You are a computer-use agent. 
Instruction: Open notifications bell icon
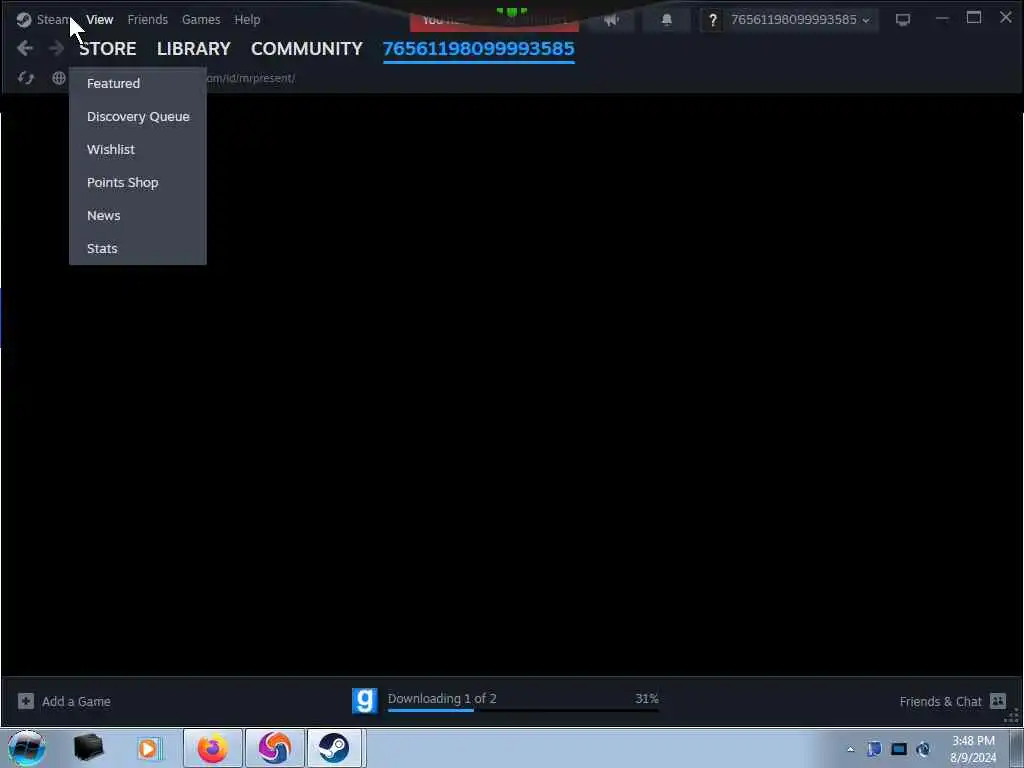[667, 20]
